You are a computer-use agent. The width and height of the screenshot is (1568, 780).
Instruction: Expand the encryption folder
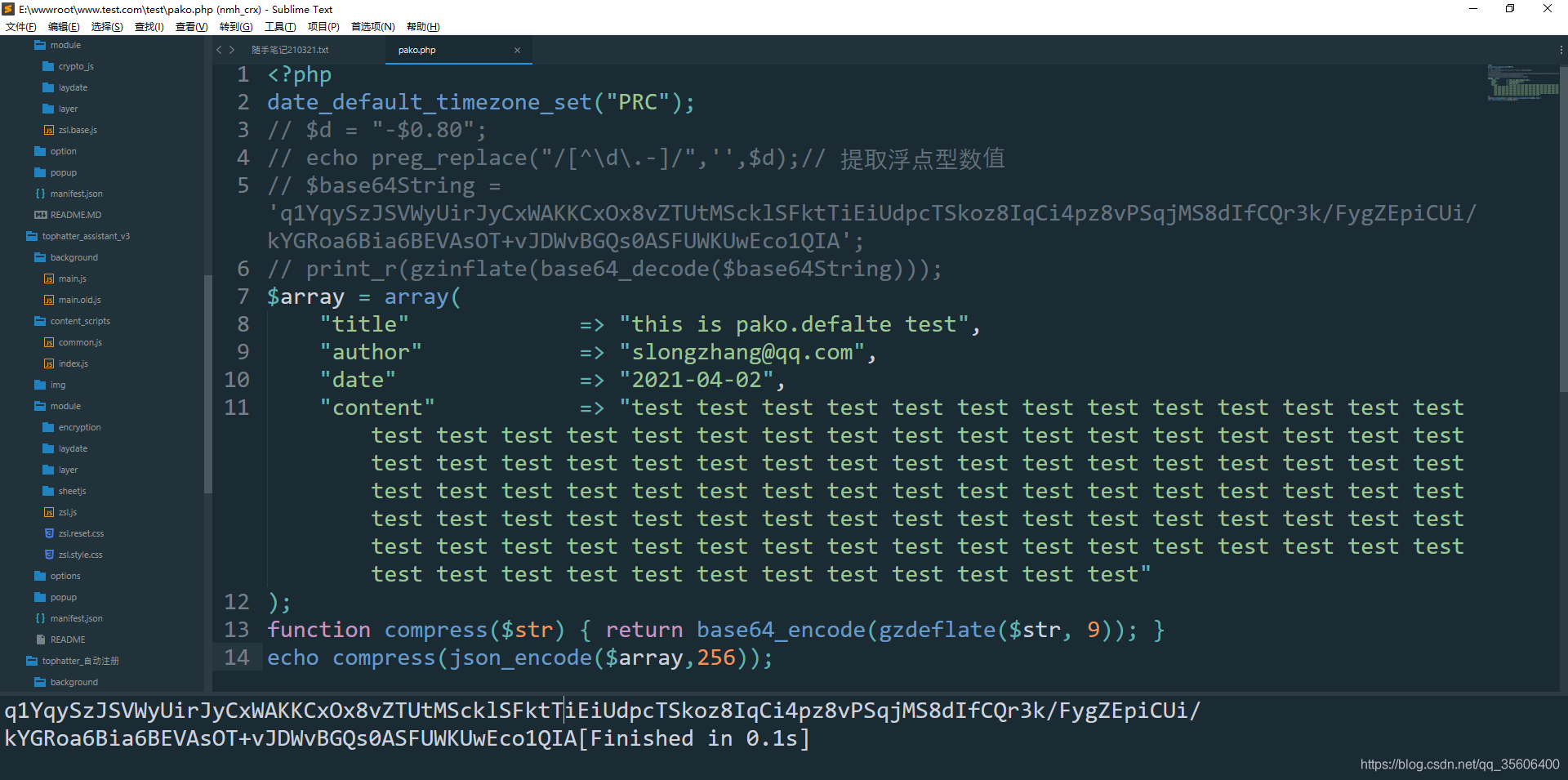(79, 427)
